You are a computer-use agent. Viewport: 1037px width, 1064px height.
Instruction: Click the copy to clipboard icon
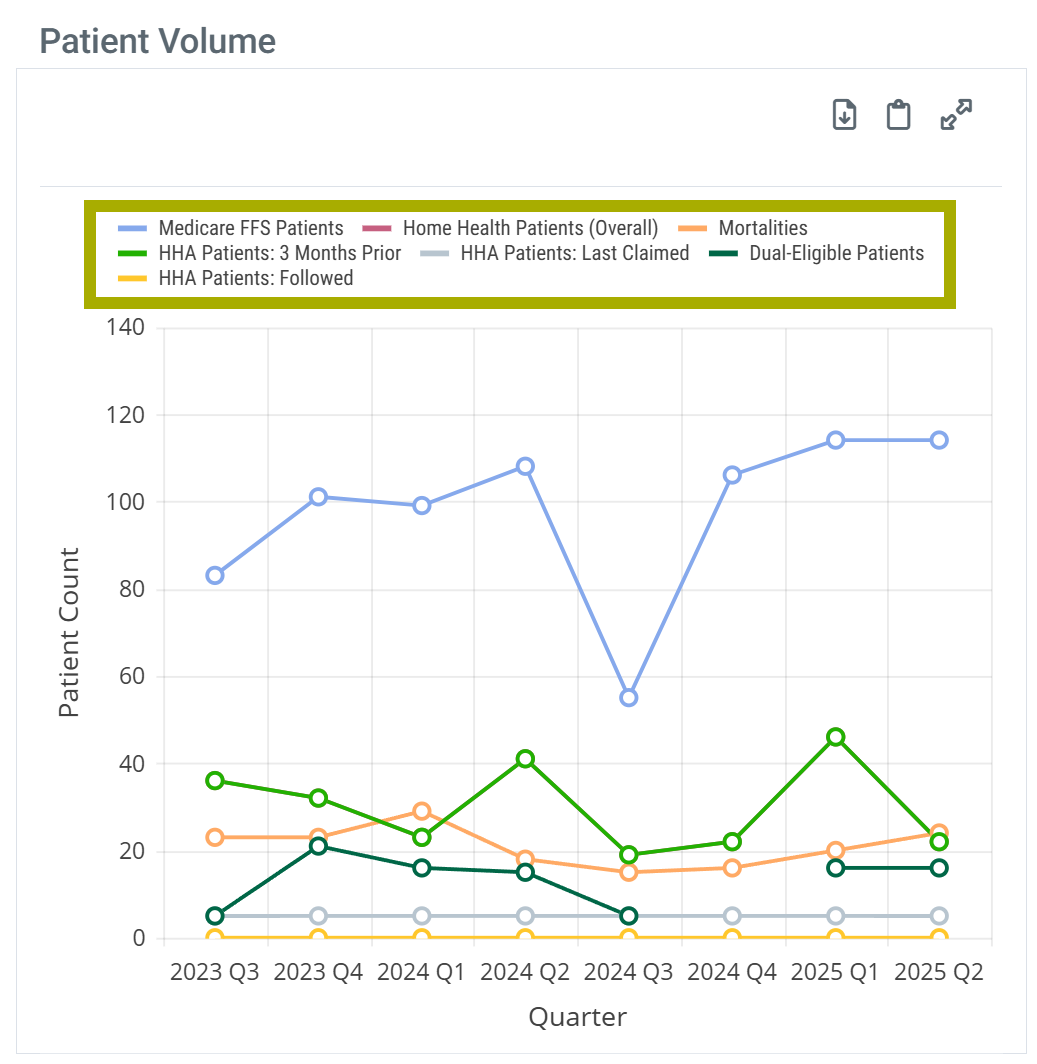pos(899,115)
